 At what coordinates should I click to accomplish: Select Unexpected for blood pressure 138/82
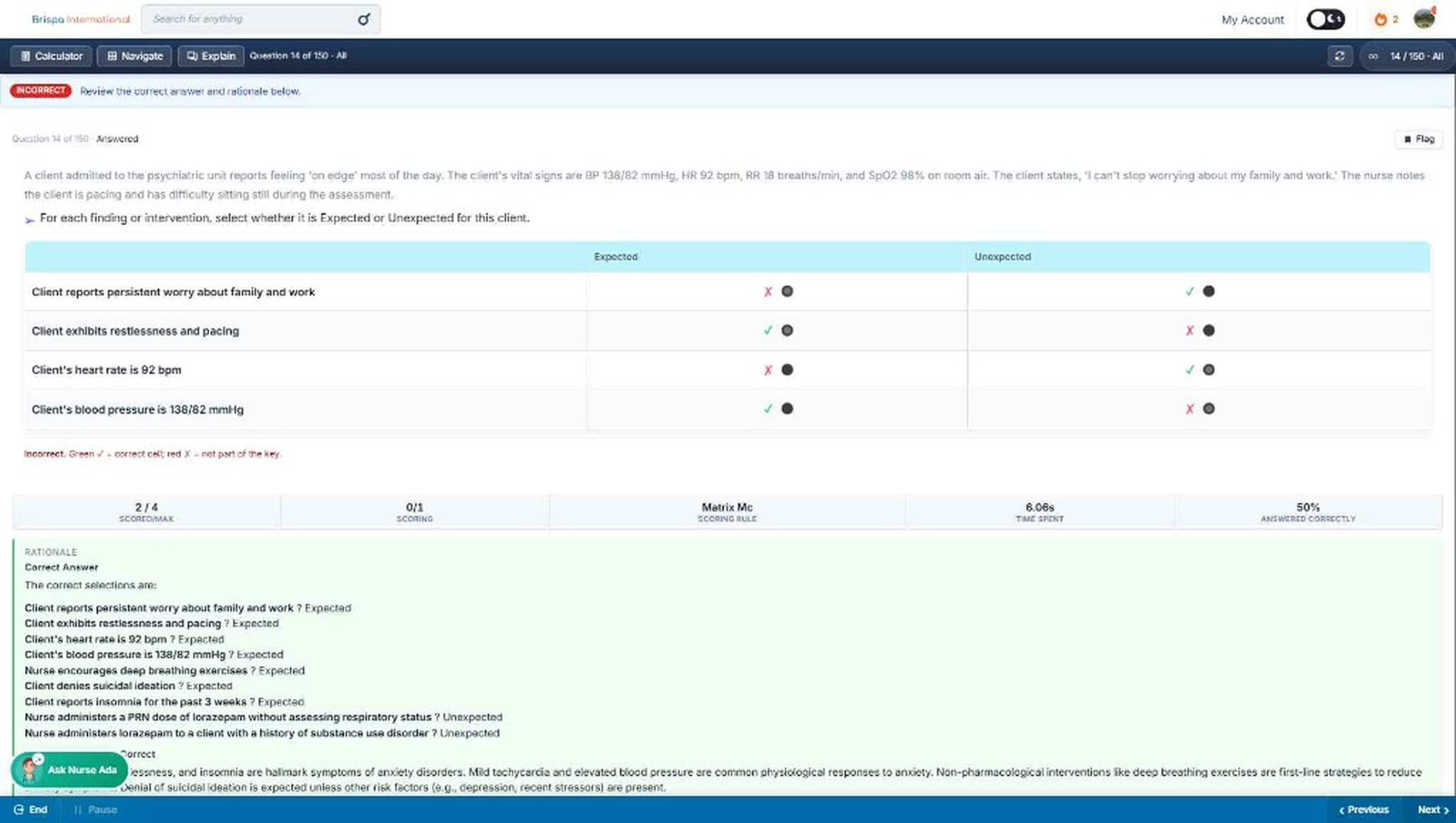[1209, 409]
